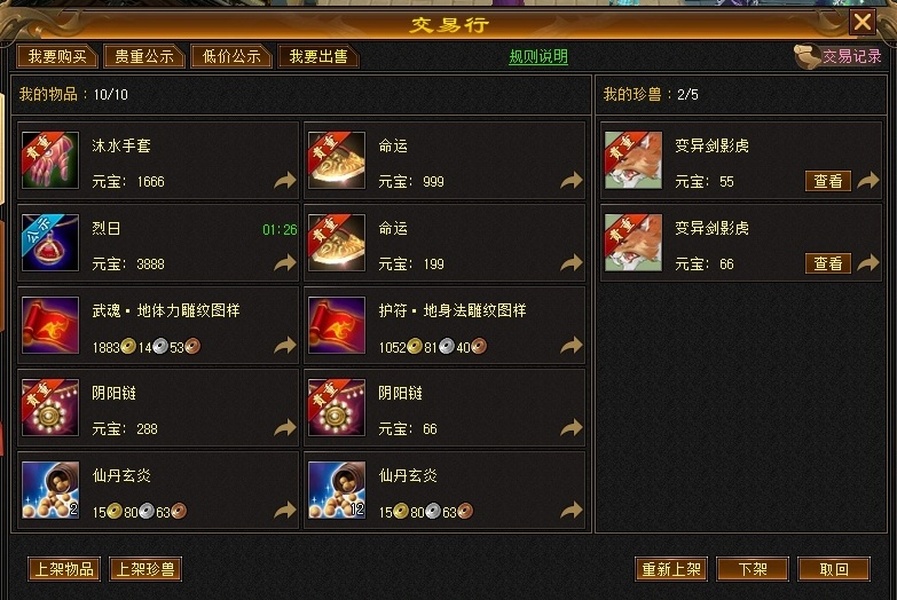Switch to the 我要购买 tab
The image size is (897, 600).
(57, 57)
